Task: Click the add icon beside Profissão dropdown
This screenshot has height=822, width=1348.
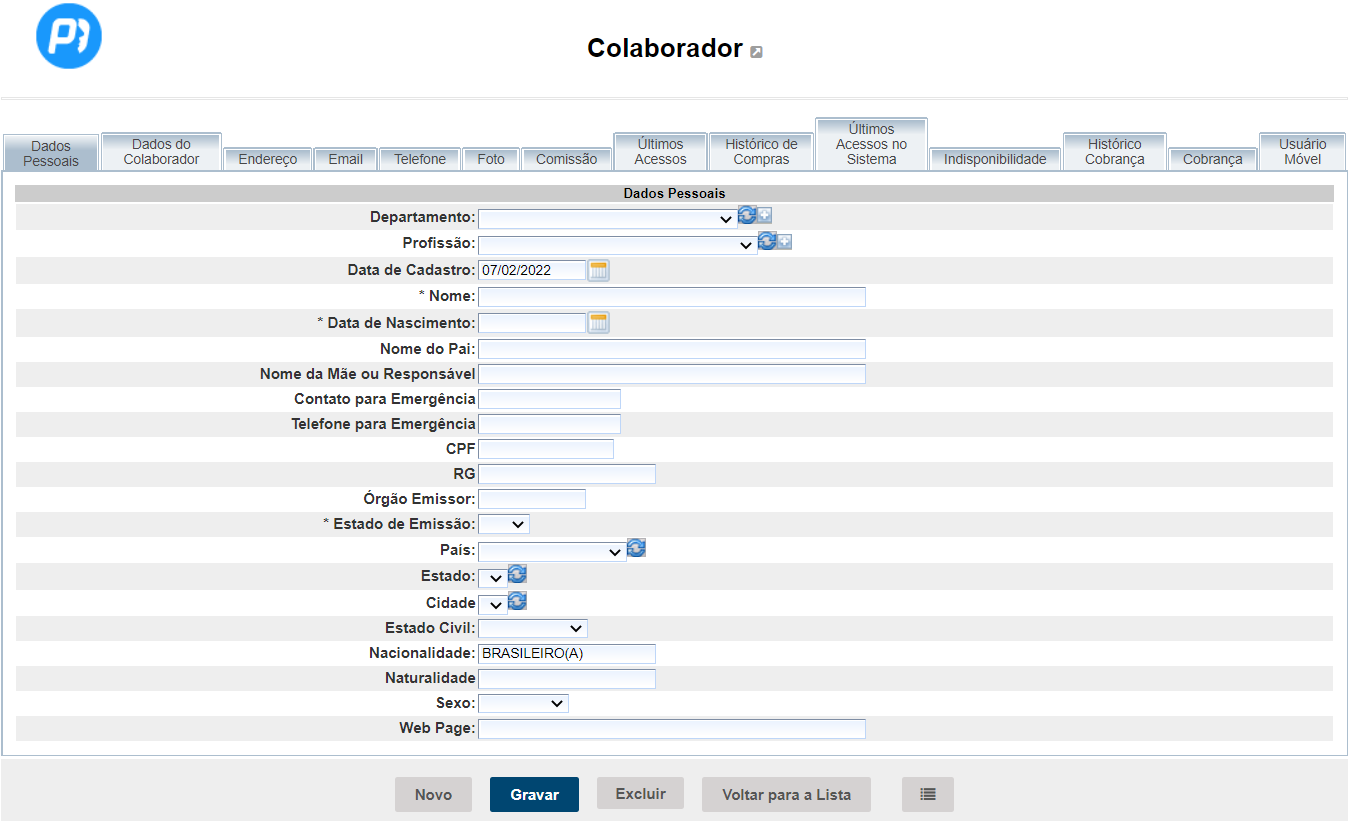Action: (x=785, y=242)
